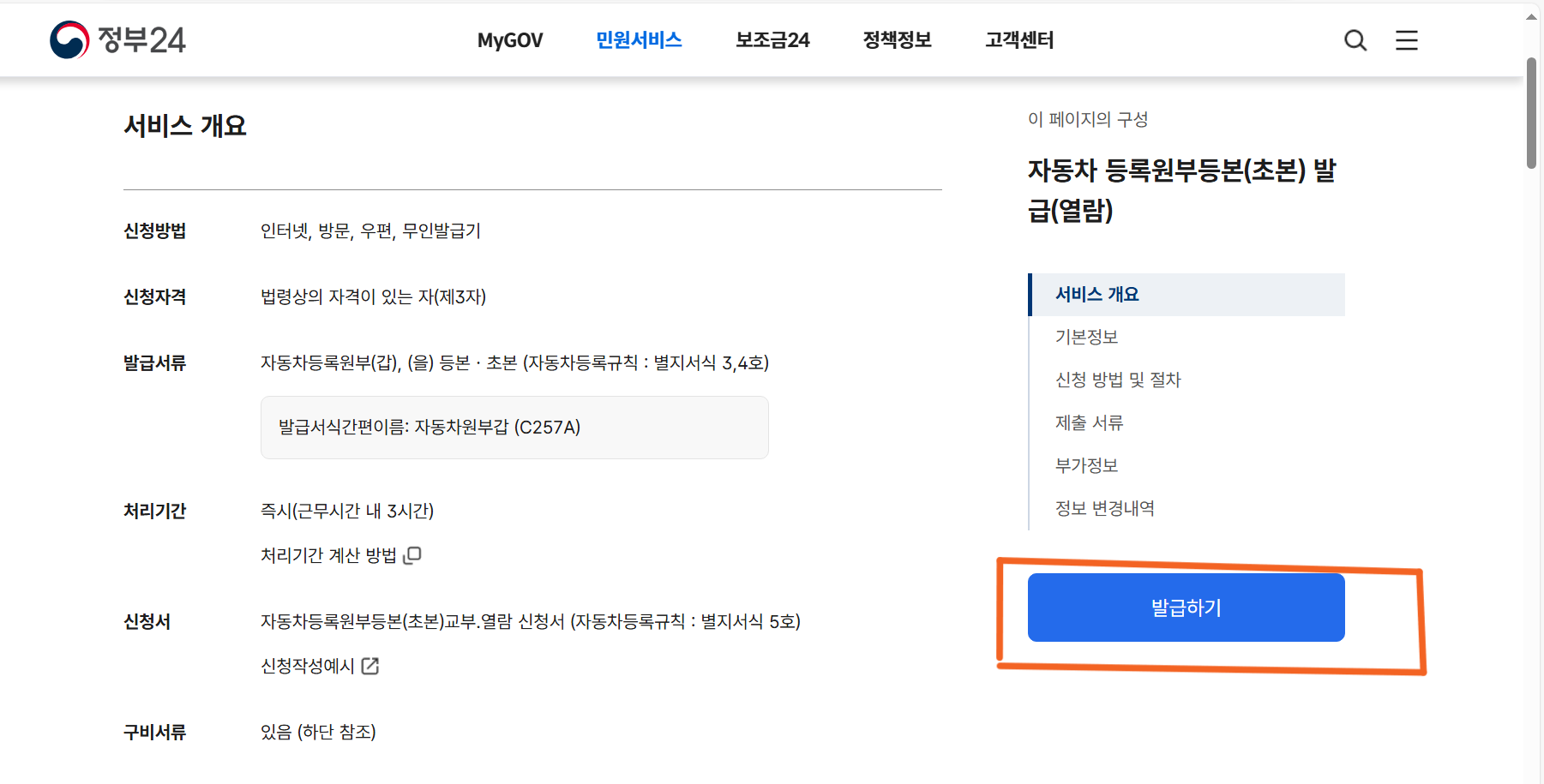Click the 신청서 row label

click(x=147, y=622)
